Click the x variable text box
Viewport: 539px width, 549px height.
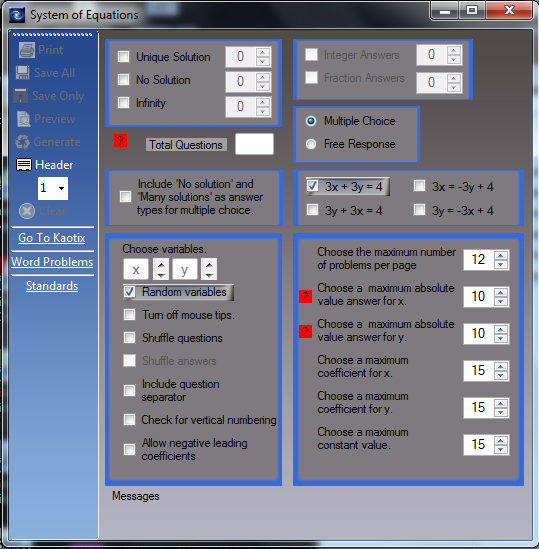136,270
